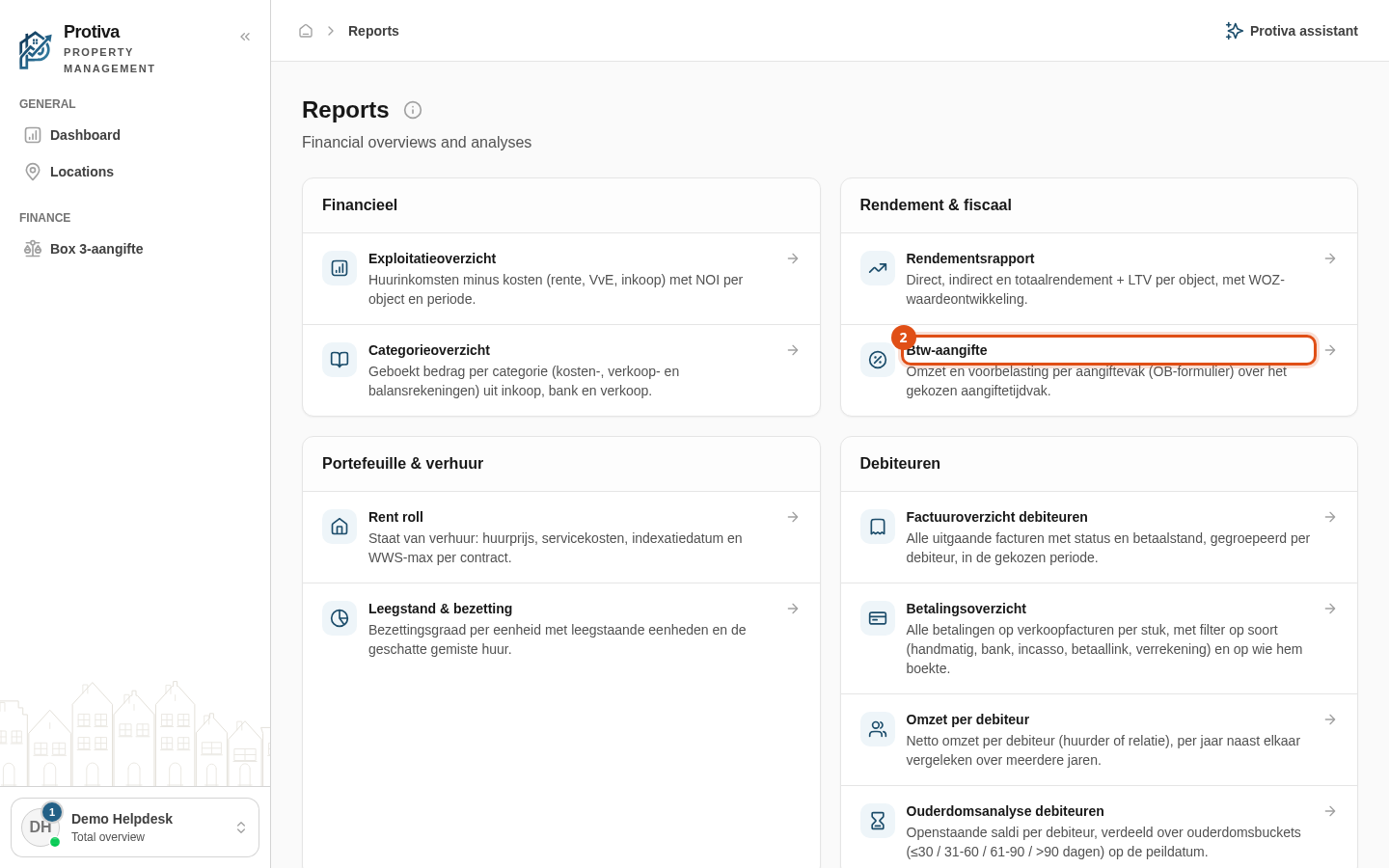Open the Categorieoverzicht report
Screen dimensions: 1389x868
pyautogui.click(x=561, y=370)
